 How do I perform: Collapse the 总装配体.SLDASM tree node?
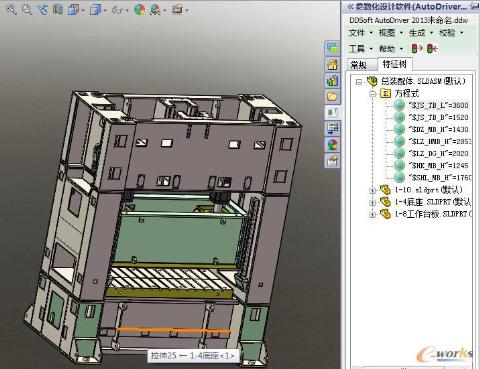(359, 81)
